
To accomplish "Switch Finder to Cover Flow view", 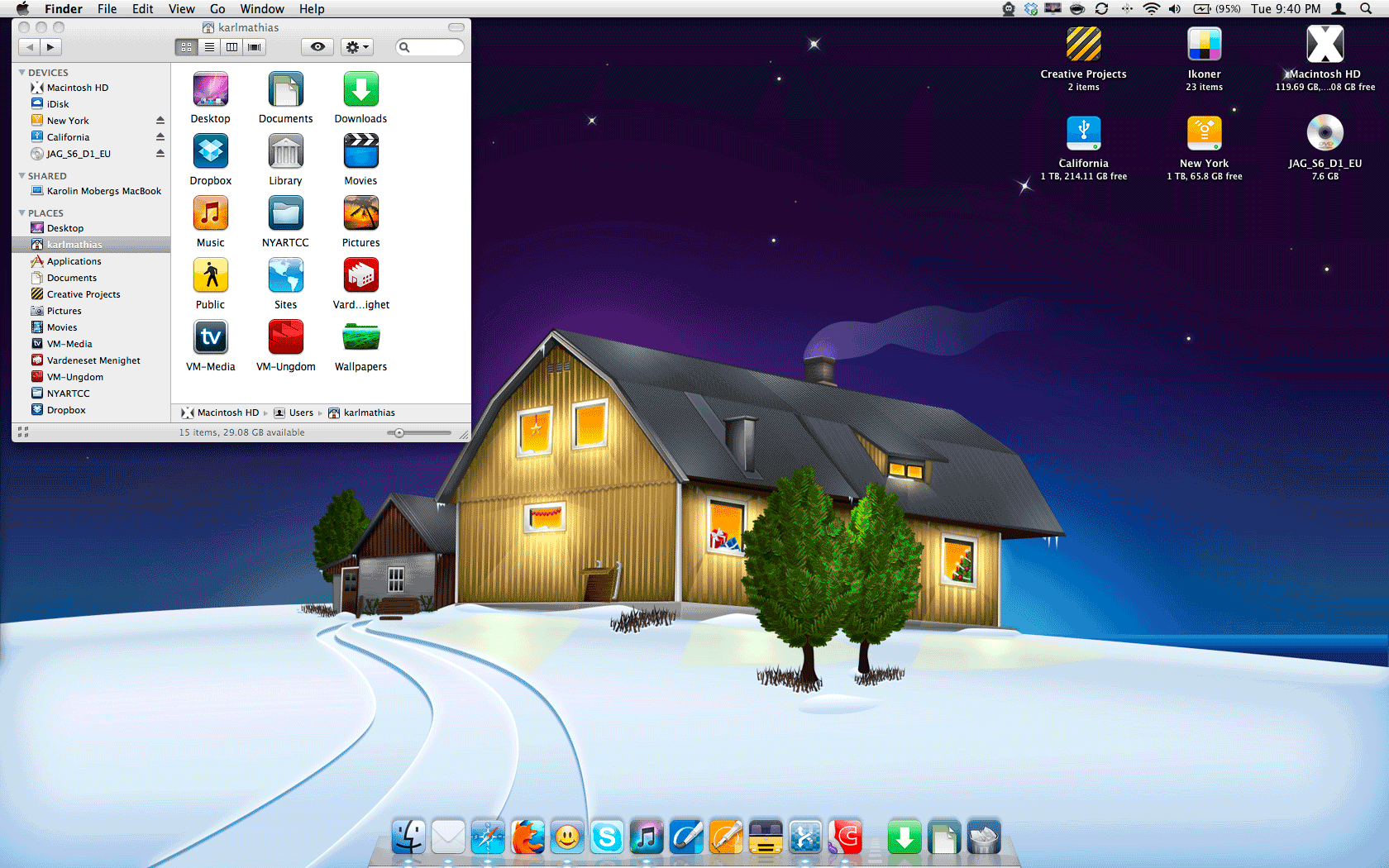I will (x=255, y=47).
